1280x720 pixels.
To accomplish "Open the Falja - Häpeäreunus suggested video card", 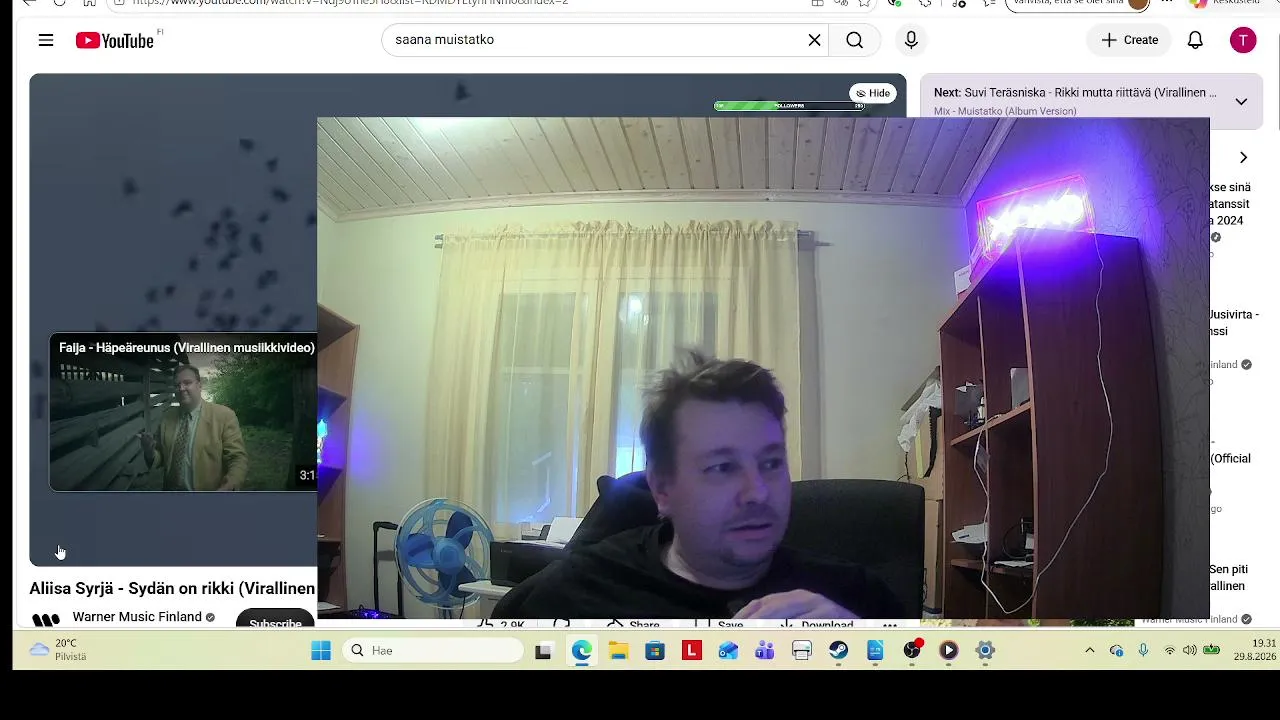I will [183, 413].
